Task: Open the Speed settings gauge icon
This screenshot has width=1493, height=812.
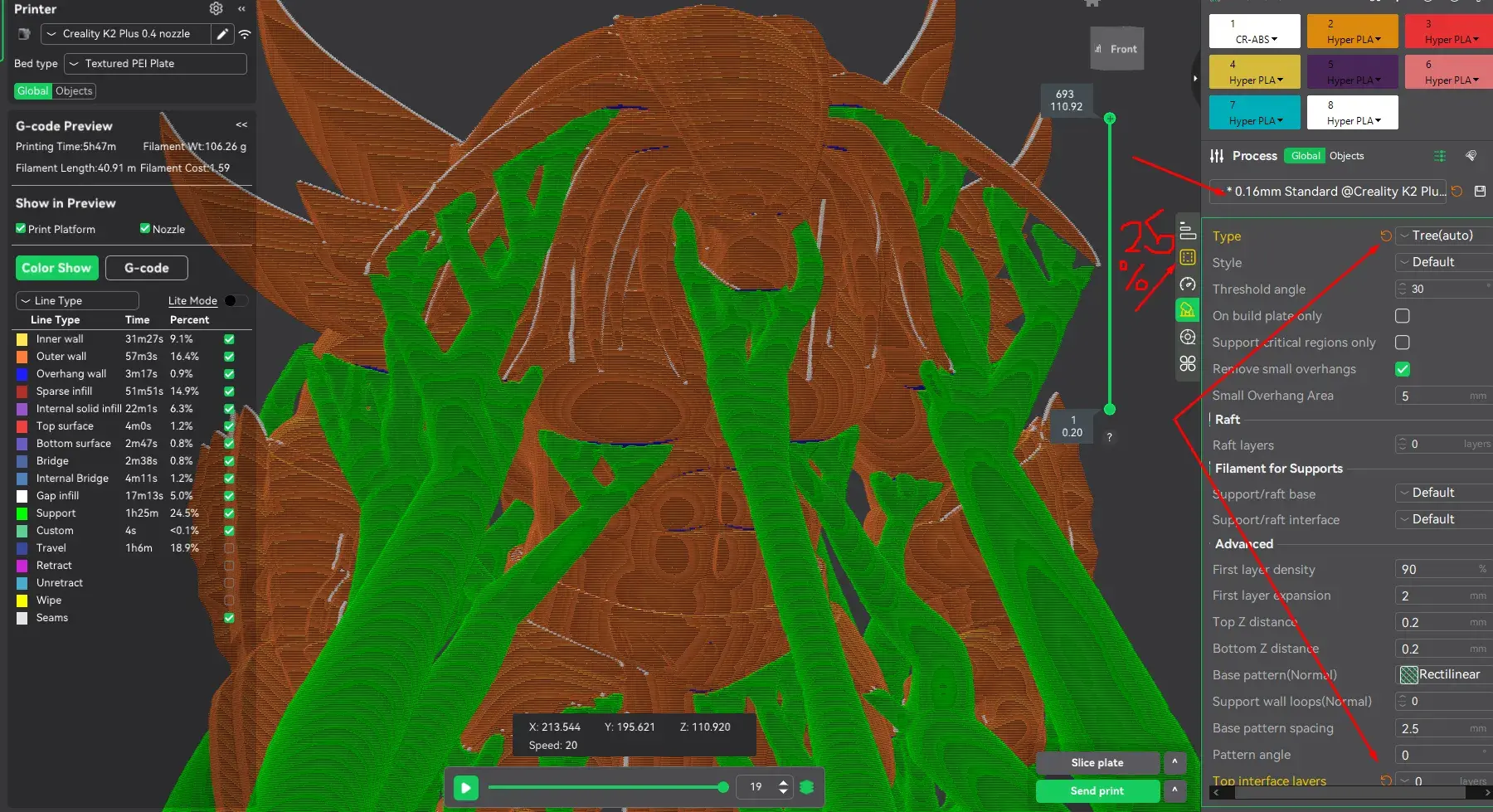Action: 1187,284
